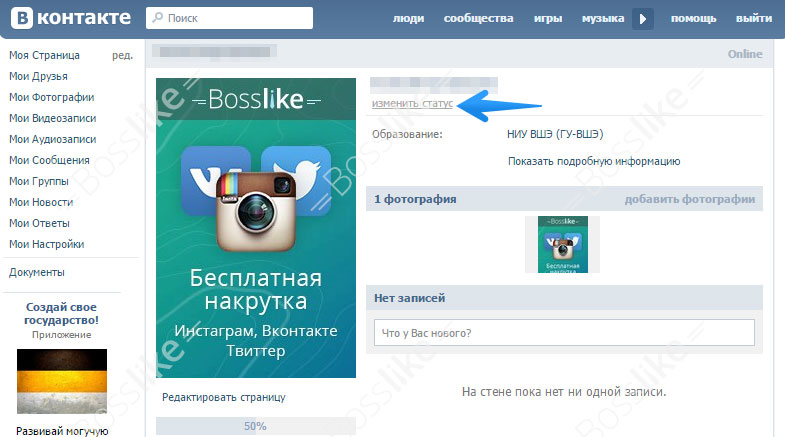This screenshot has height=437, width=785.
Task: Open Мои Ответы
Action: coord(39,223)
